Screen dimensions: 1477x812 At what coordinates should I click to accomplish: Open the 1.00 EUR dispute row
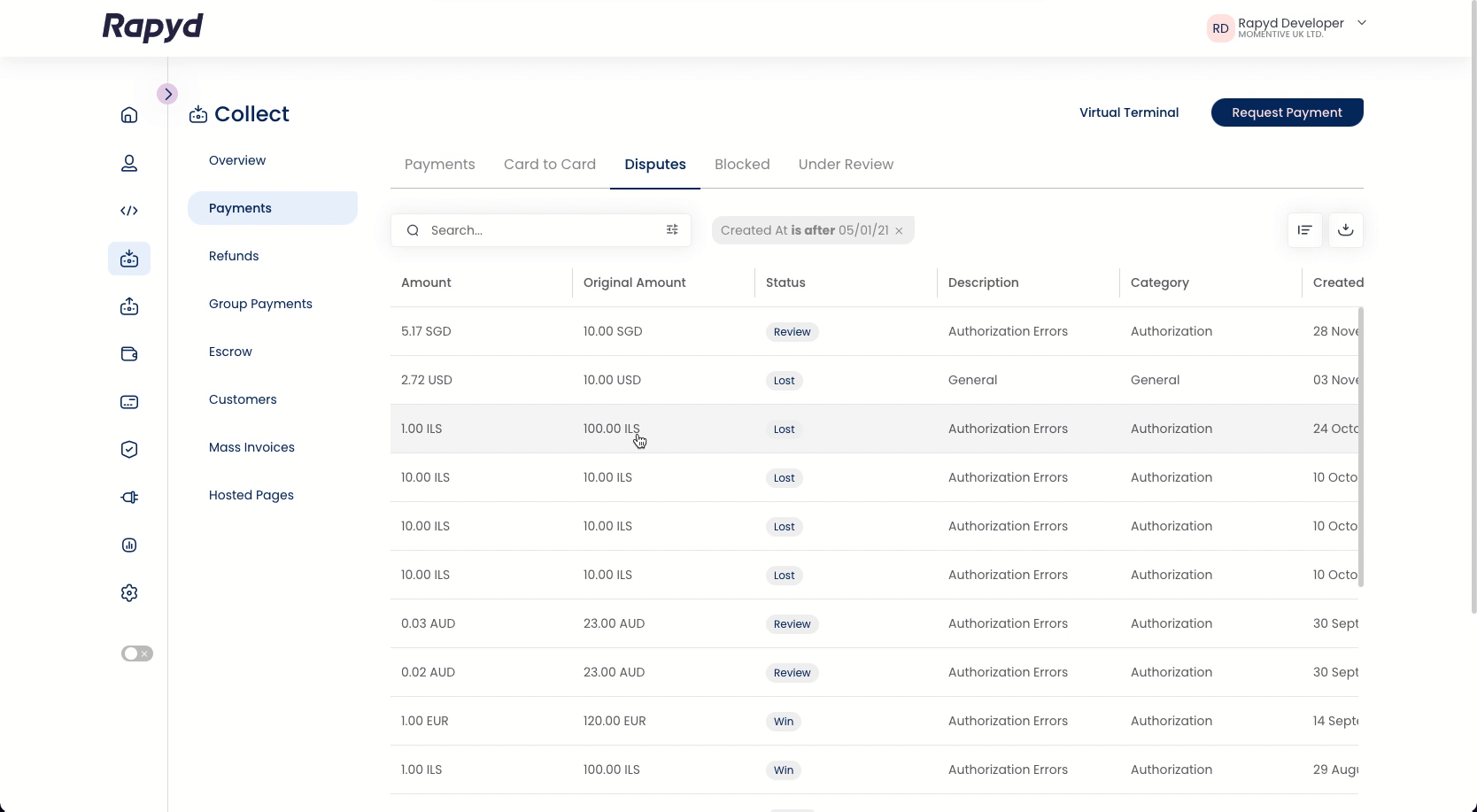point(874,721)
